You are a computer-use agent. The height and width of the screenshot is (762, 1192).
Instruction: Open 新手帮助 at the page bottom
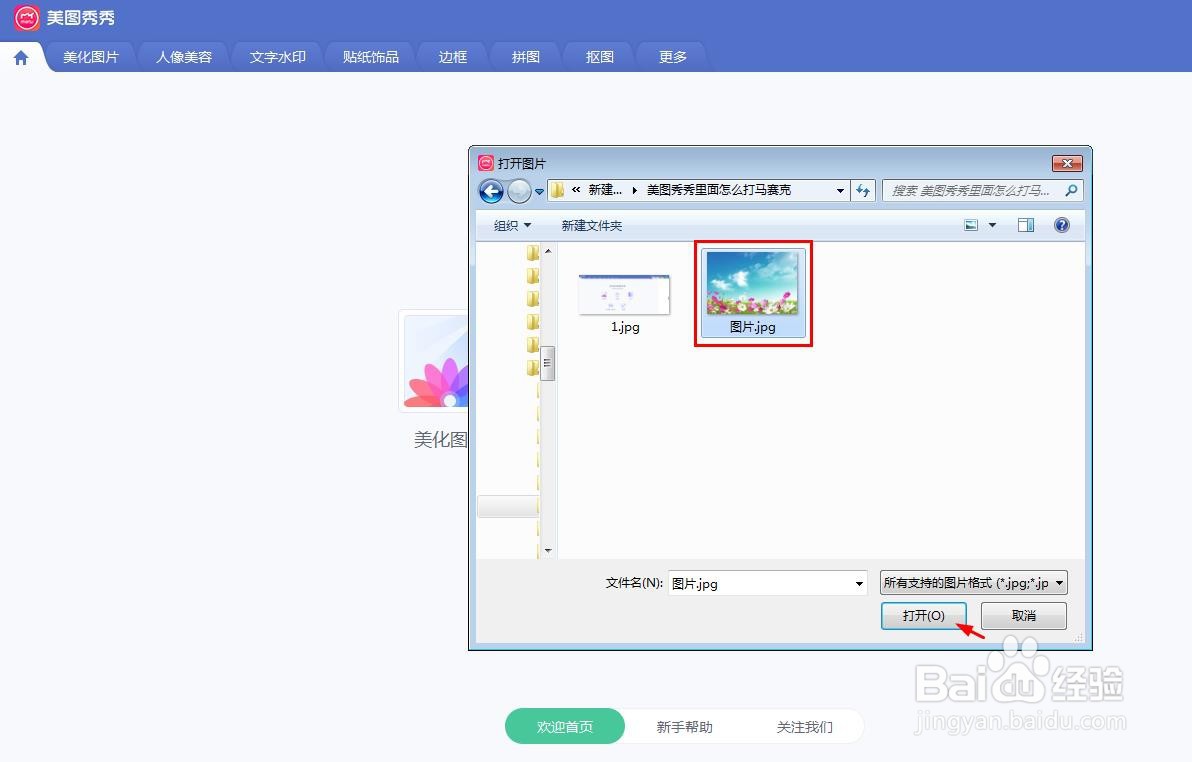point(684,727)
